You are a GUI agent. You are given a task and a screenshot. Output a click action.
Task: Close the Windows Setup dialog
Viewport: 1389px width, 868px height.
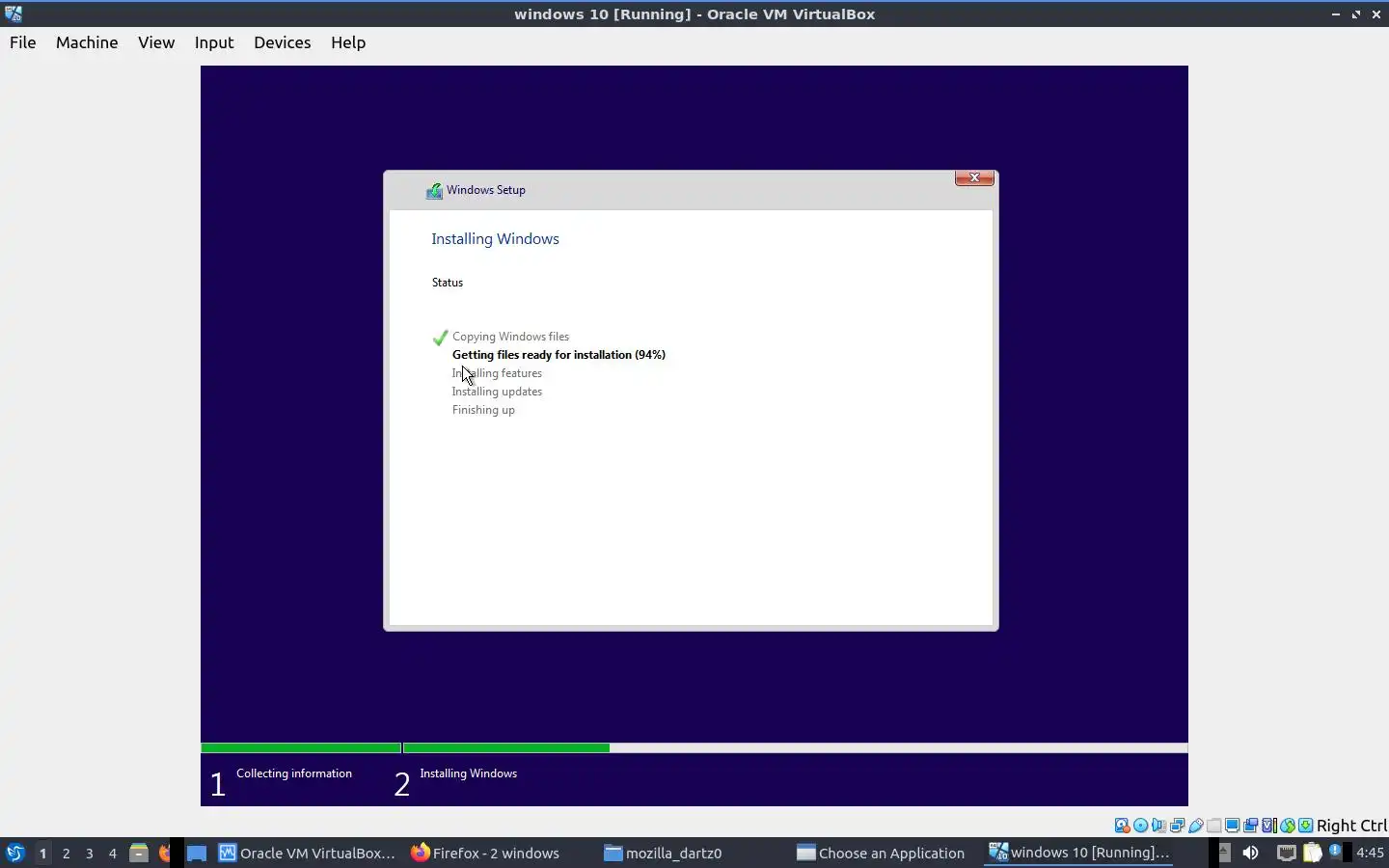pyautogui.click(x=974, y=177)
